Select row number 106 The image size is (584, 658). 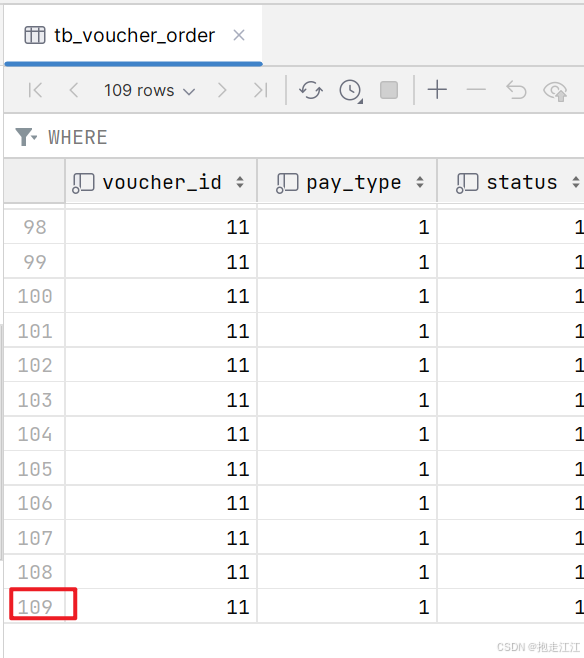(x=35, y=503)
